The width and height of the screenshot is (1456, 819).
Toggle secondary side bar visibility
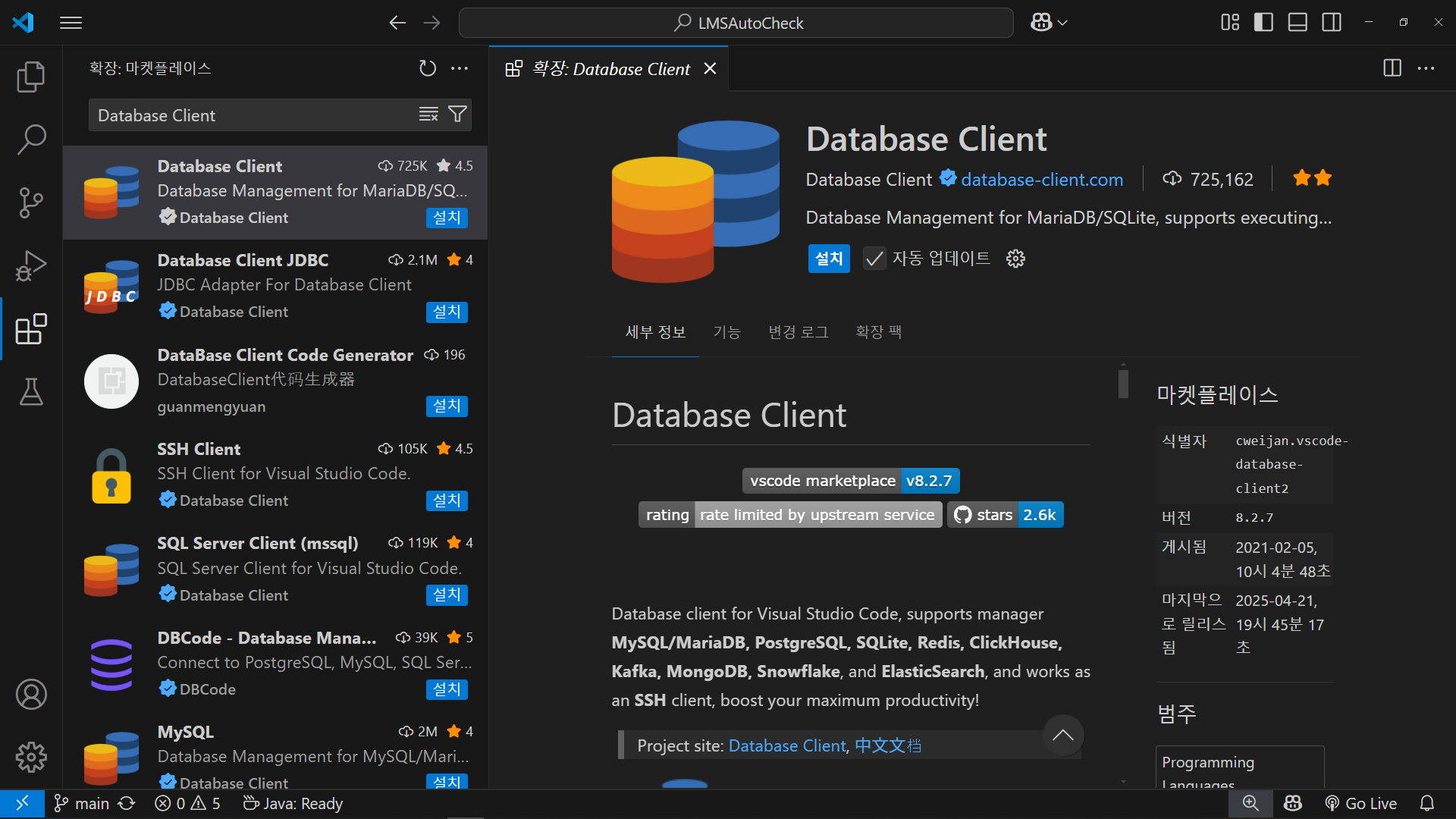[1332, 23]
